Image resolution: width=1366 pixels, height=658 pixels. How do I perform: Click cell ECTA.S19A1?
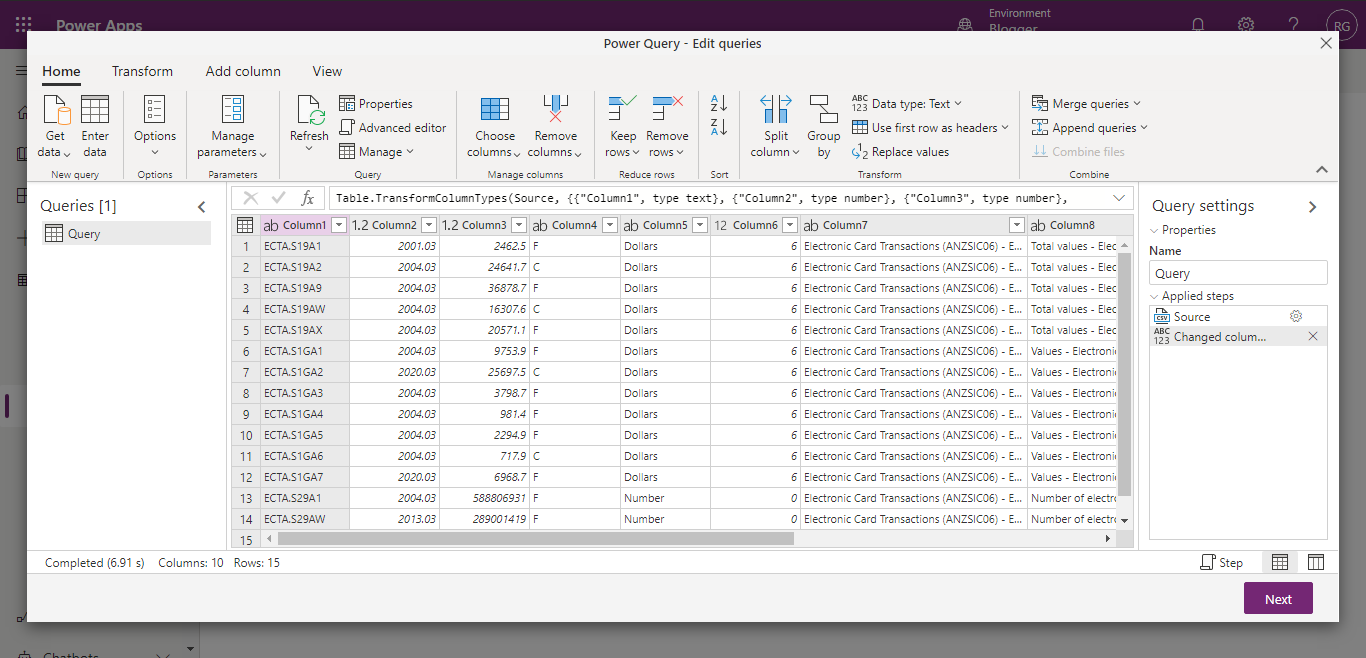coord(304,246)
